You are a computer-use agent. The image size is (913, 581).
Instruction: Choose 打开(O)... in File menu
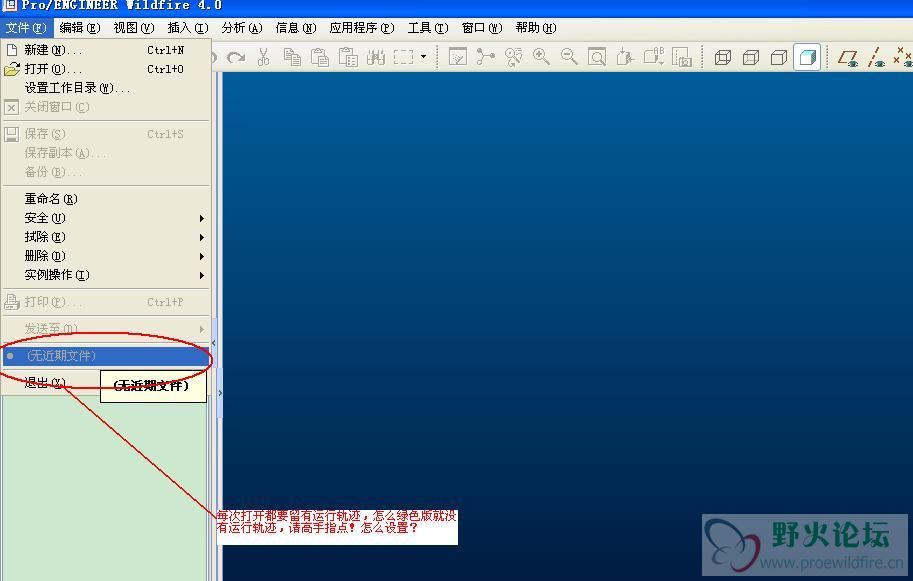click(106, 69)
